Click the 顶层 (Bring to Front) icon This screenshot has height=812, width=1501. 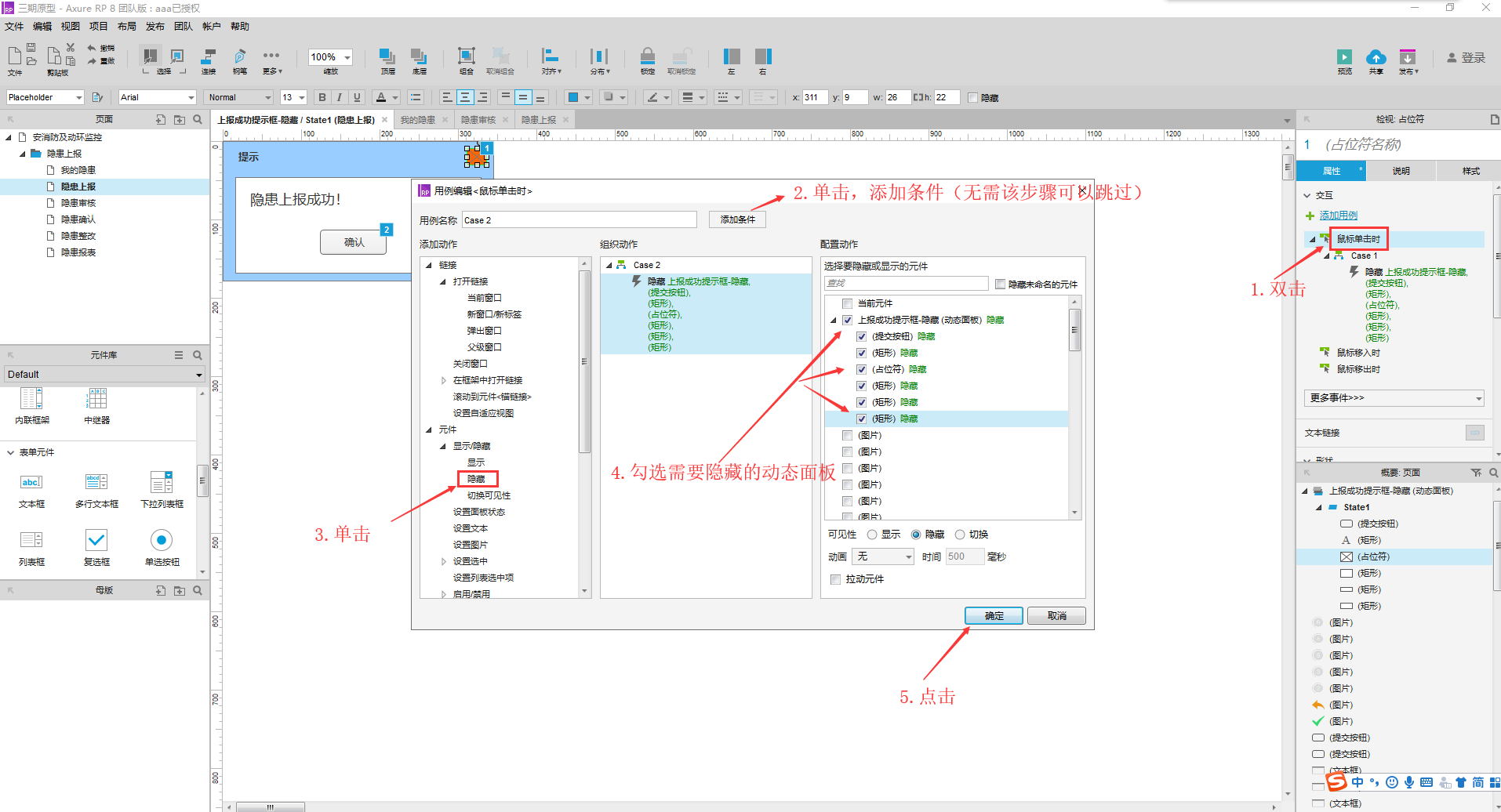[386, 58]
